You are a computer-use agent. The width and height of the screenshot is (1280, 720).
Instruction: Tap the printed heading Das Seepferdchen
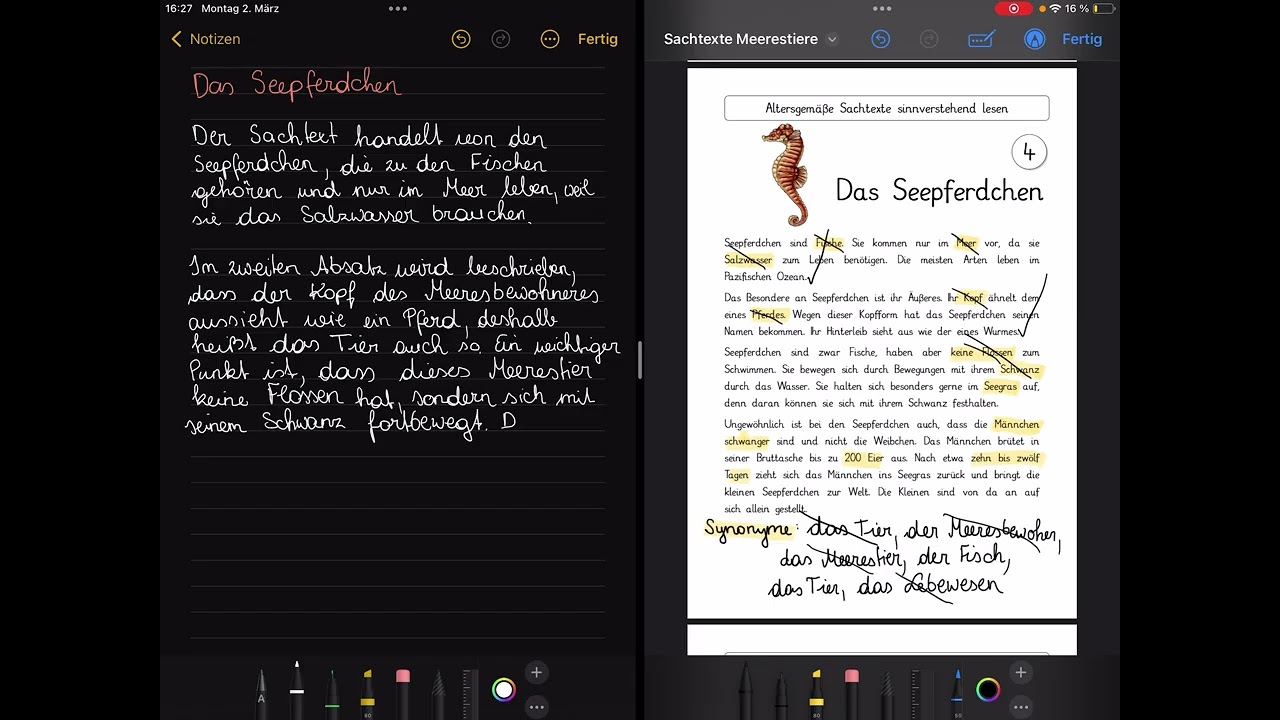(x=939, y=191)
